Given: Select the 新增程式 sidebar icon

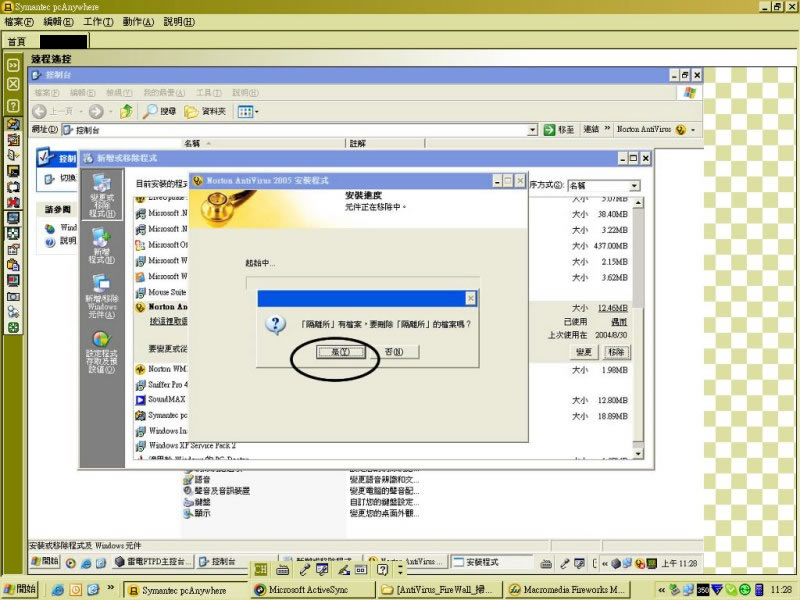Looking at the screenshot, I should tap(101, 245).
